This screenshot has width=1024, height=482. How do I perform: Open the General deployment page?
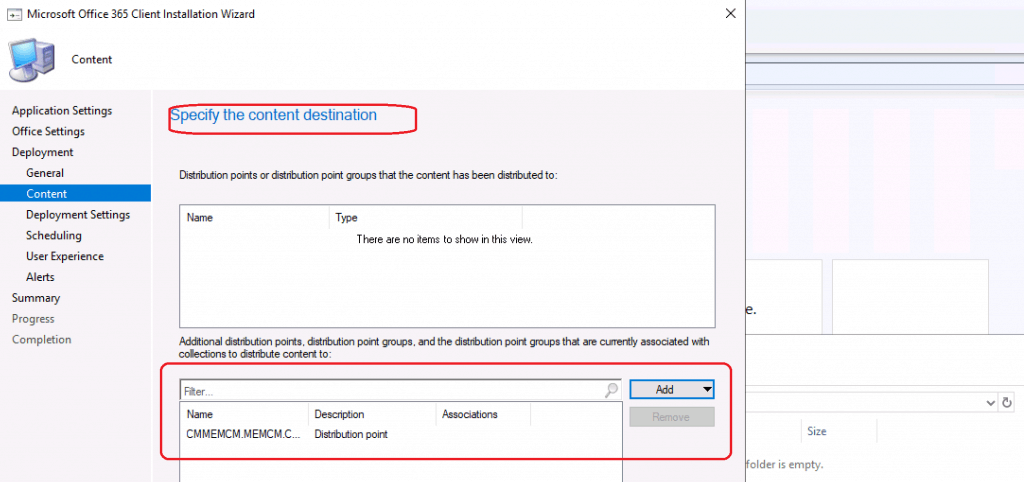coord(45,173)
